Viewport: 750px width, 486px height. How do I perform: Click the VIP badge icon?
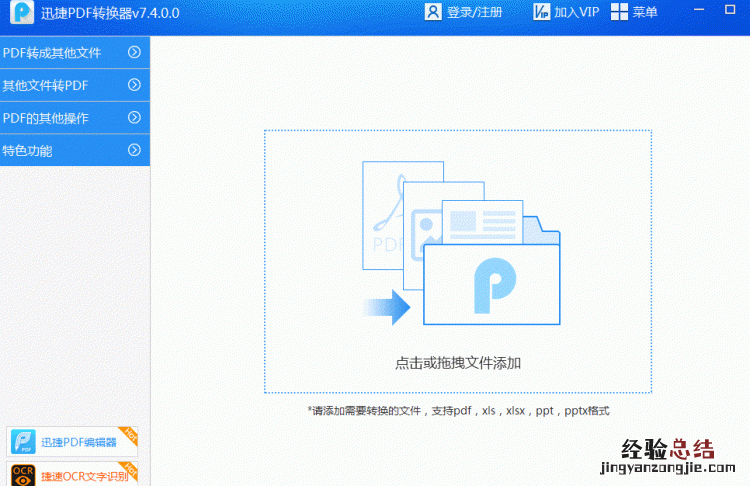[x=541, y=12]
